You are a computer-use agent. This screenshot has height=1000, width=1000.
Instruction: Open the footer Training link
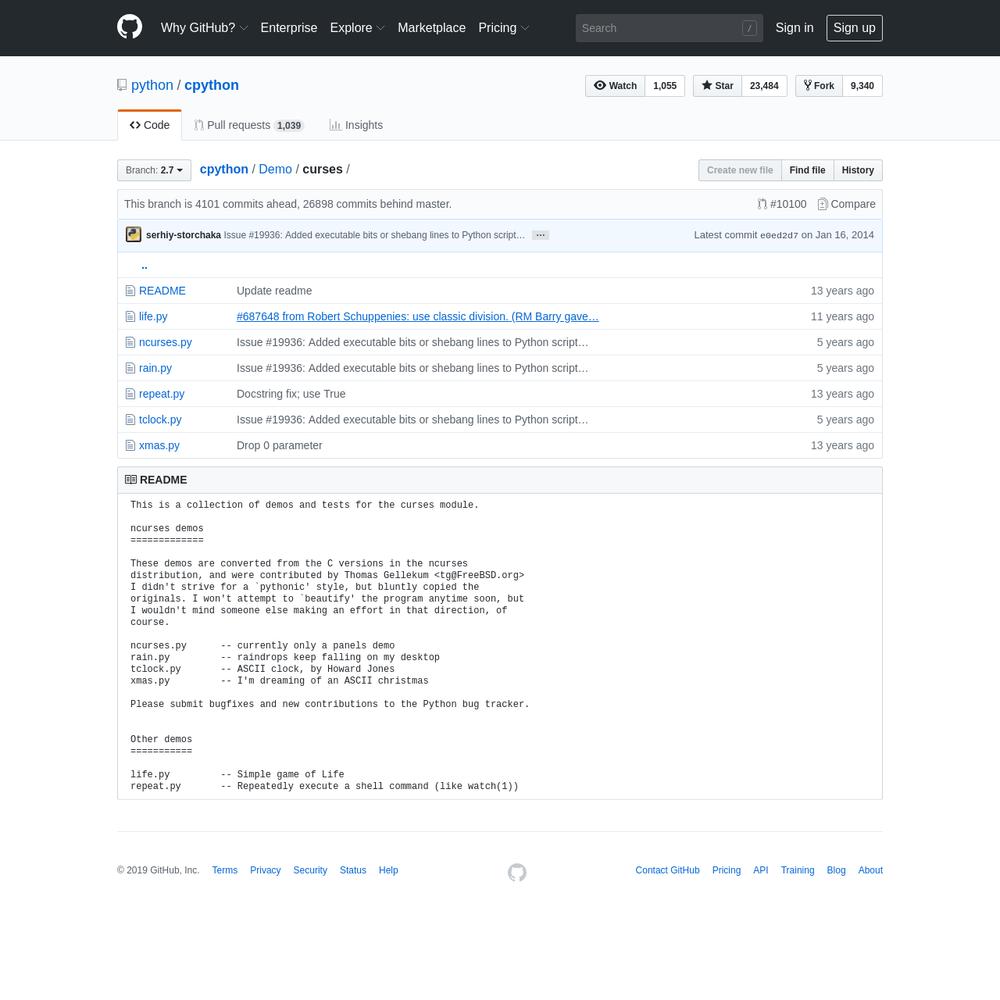pyautogui.click(x=797, y=870)
